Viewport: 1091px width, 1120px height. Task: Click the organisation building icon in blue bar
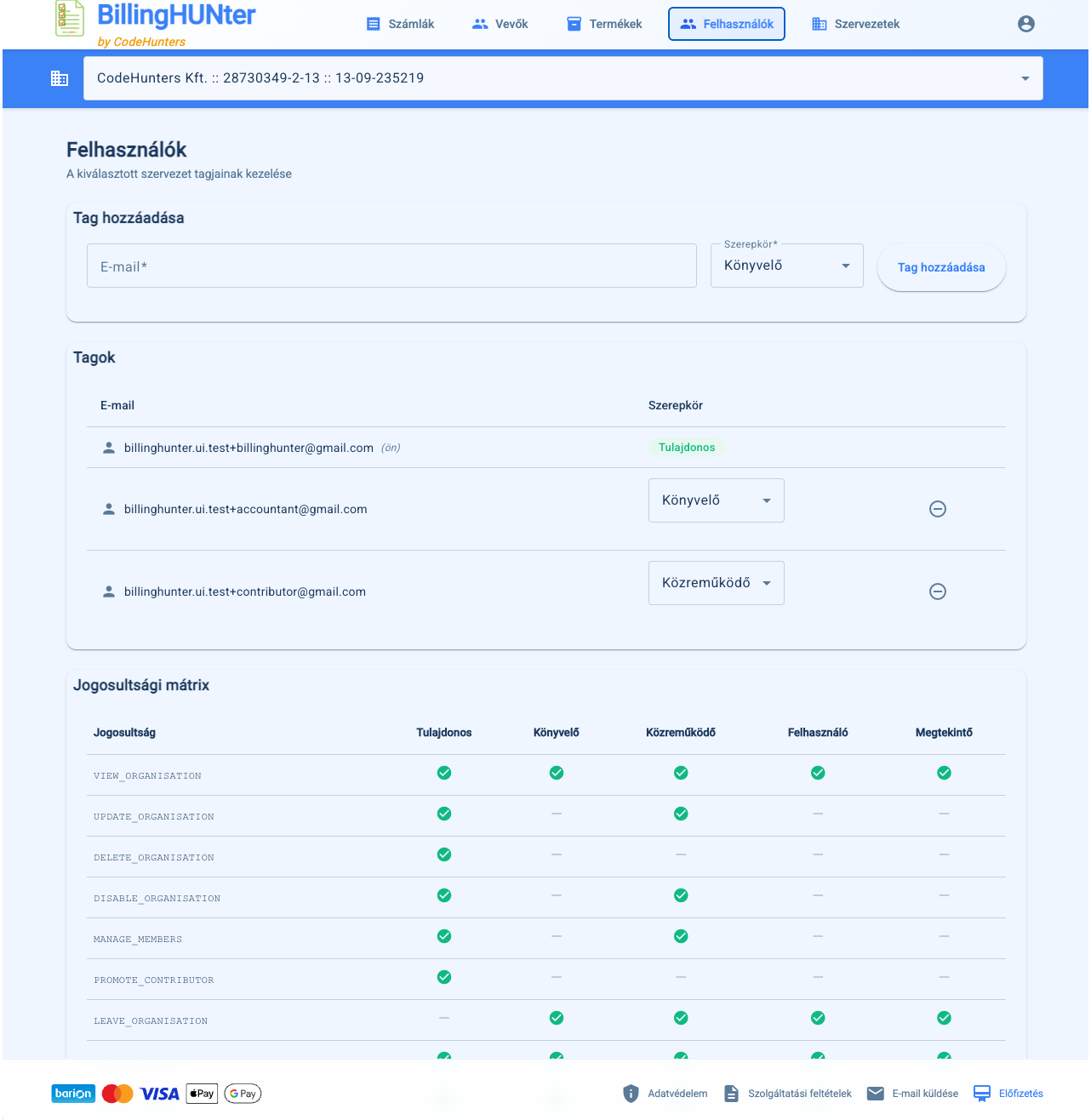click(x=60, y=78)
